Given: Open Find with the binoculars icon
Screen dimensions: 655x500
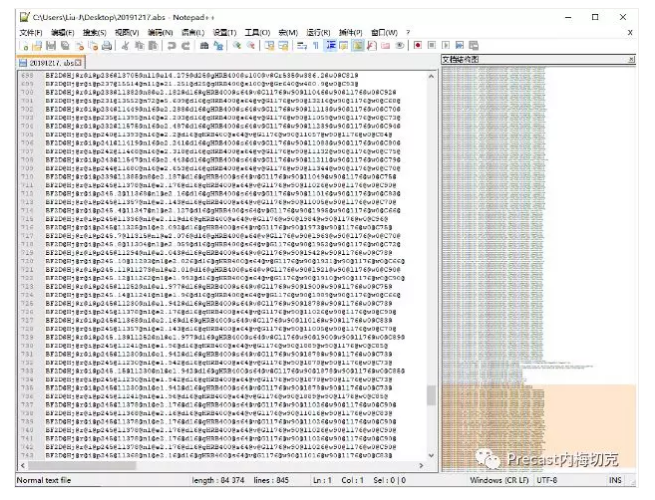Looking at the screenshot, I should point(204,46).
